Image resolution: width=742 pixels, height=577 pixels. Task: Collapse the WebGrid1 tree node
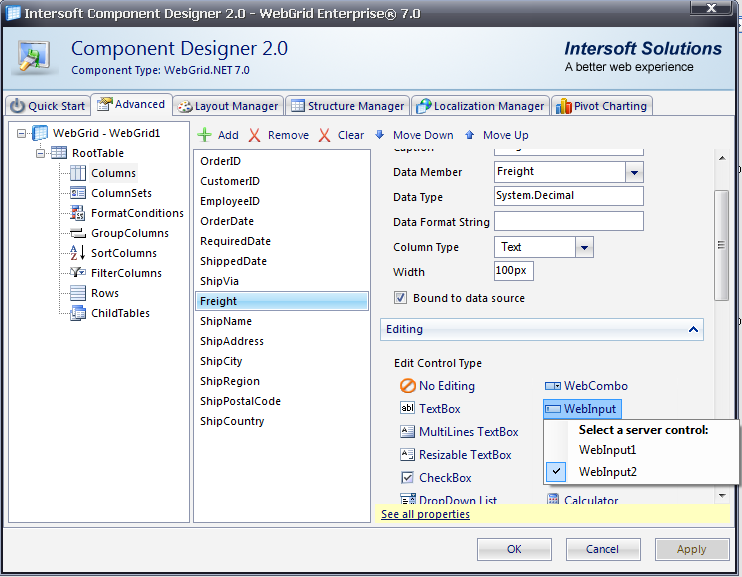pyautogui.click(x=21, y=133)
